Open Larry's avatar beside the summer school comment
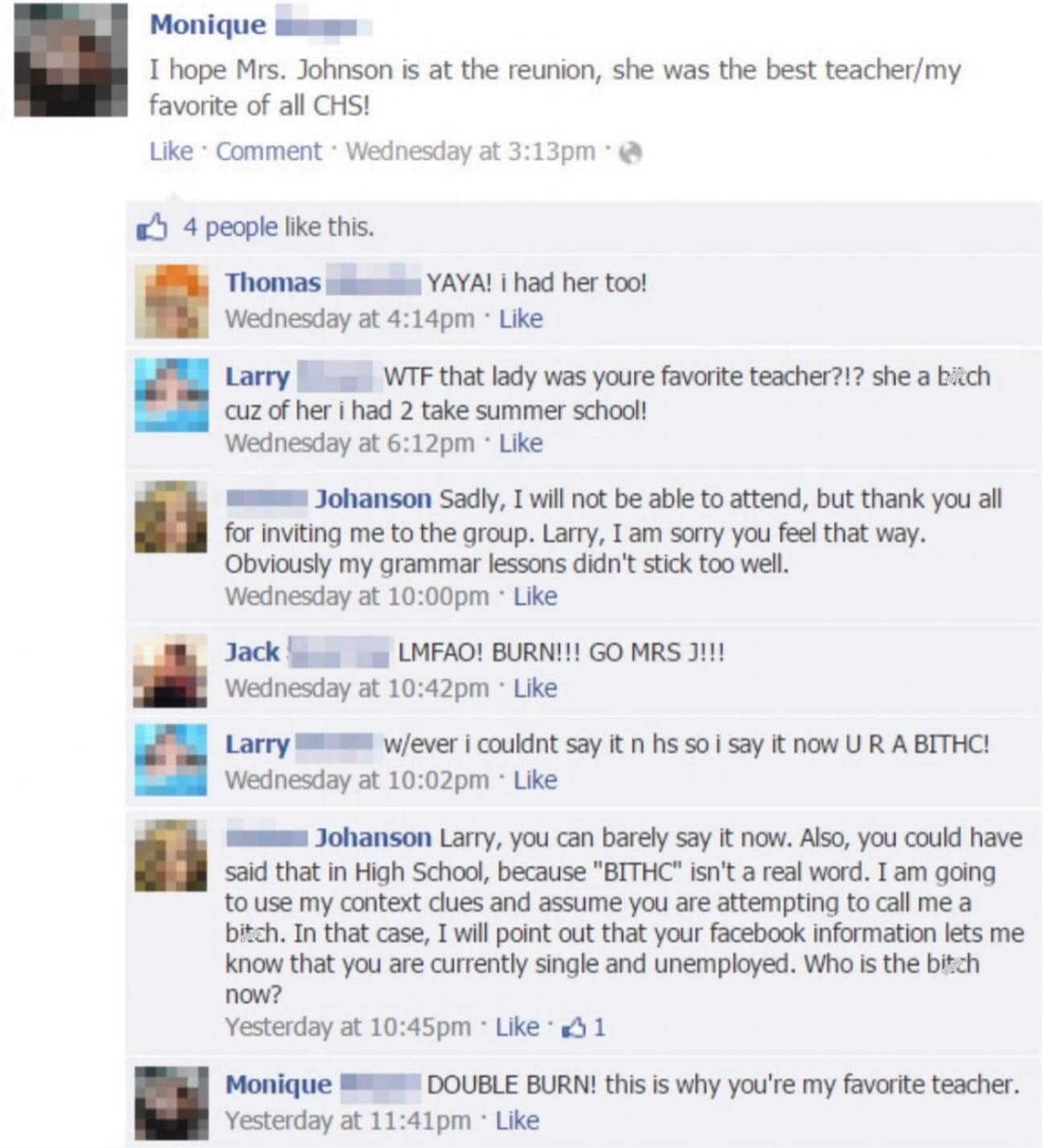The width and height of the screenshot is (1044, 1148). pos(171,395)
